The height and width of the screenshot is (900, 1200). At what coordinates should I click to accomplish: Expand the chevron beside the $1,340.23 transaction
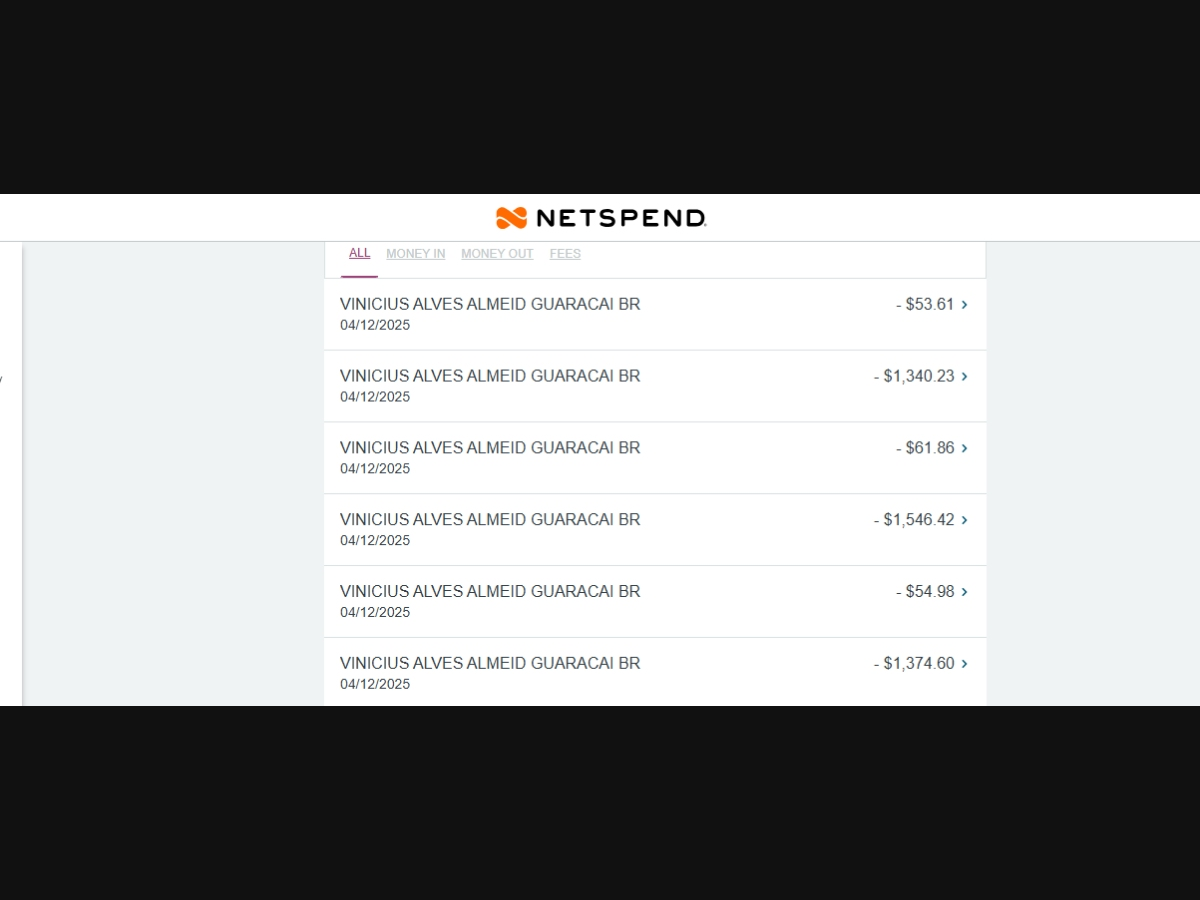point(964,377)
